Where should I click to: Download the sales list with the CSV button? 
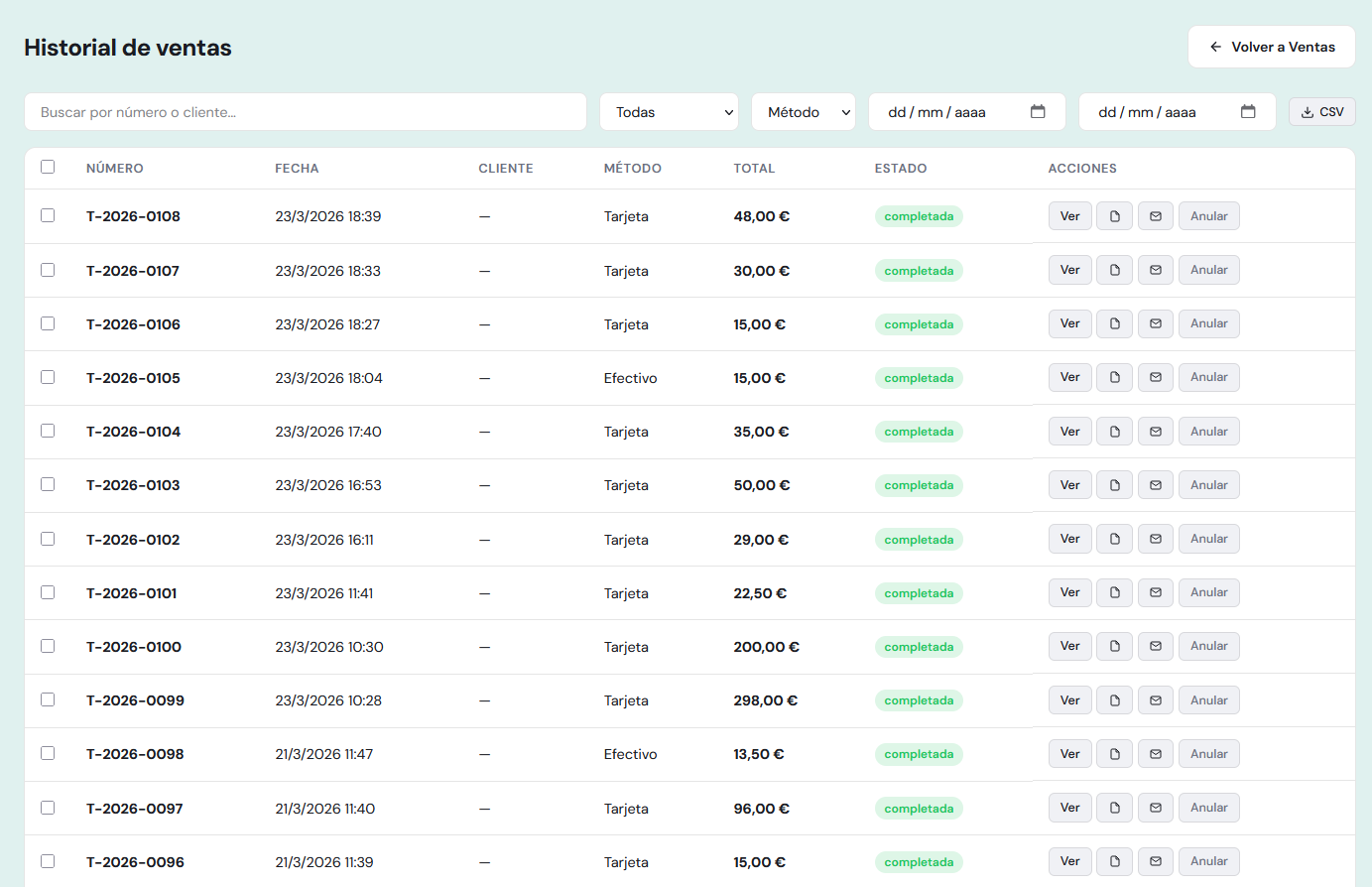click(1321, 111)
